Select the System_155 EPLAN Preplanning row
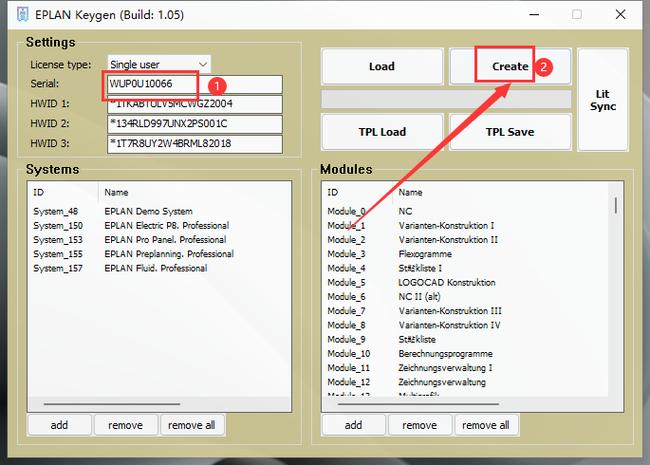The height and width of the screenshot is (465, 650). (159, 254)
